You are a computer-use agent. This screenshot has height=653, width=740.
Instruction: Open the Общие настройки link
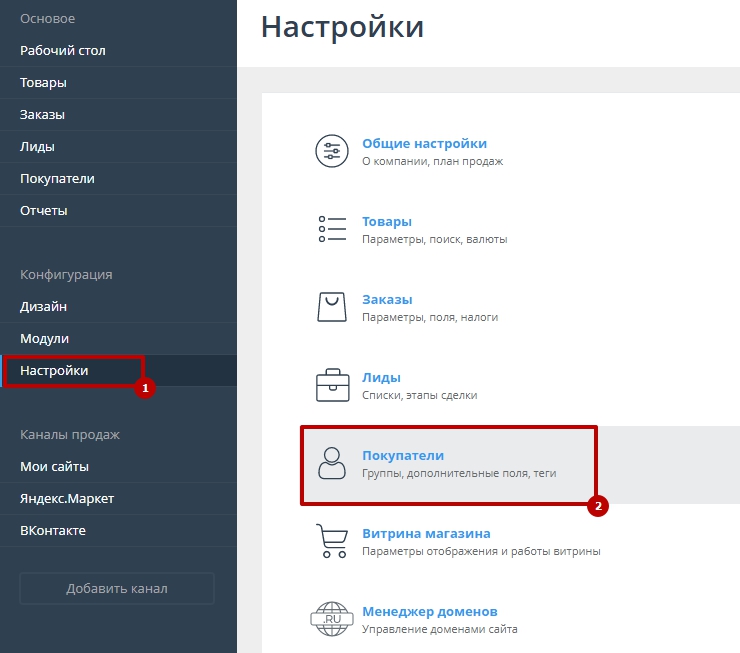pos(424,144)
